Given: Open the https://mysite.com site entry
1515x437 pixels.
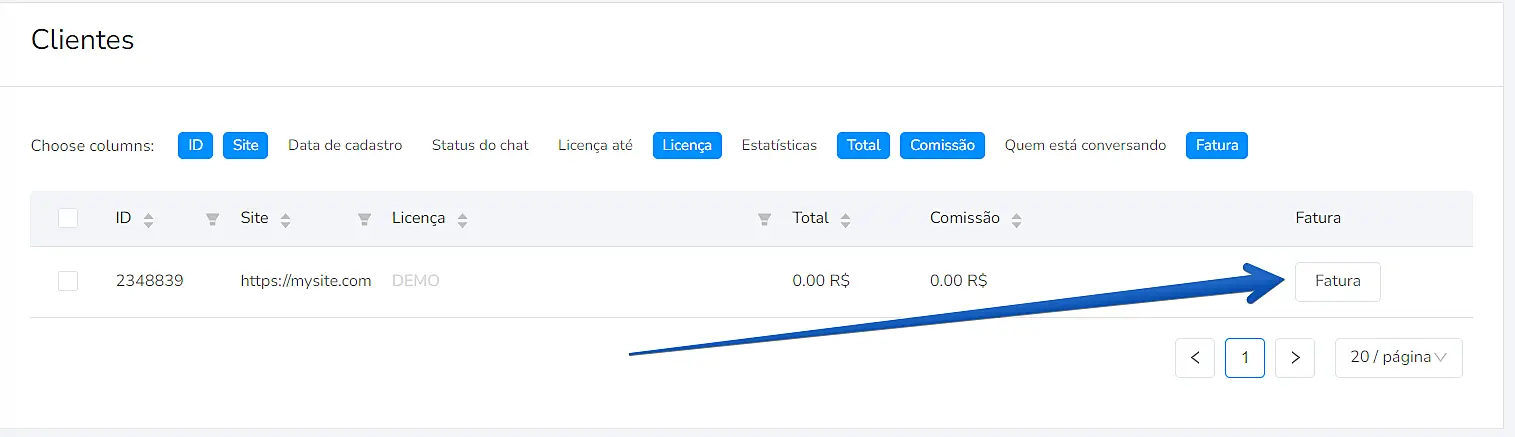Looking at the screenshot, I should coord(305,281).
